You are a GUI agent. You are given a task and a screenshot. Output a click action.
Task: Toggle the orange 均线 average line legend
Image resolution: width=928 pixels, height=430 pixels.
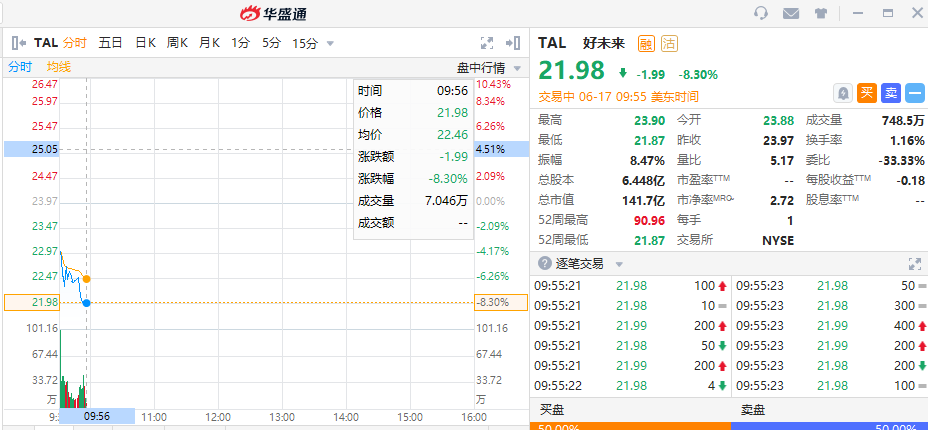[x=59, y=67]
